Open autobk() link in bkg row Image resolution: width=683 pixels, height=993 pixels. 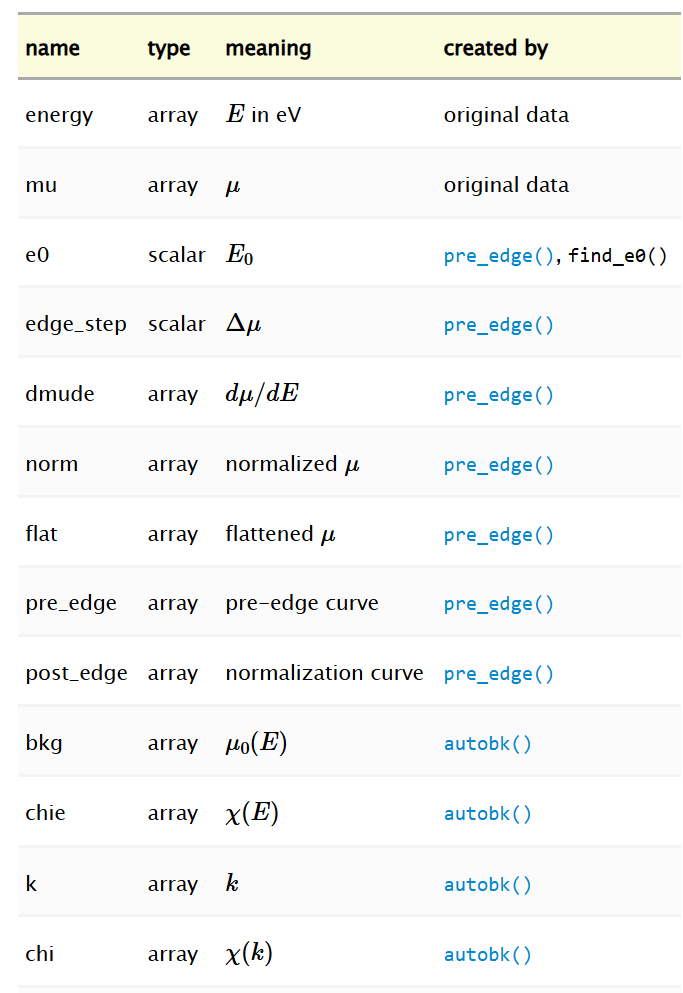coord(487,743)
